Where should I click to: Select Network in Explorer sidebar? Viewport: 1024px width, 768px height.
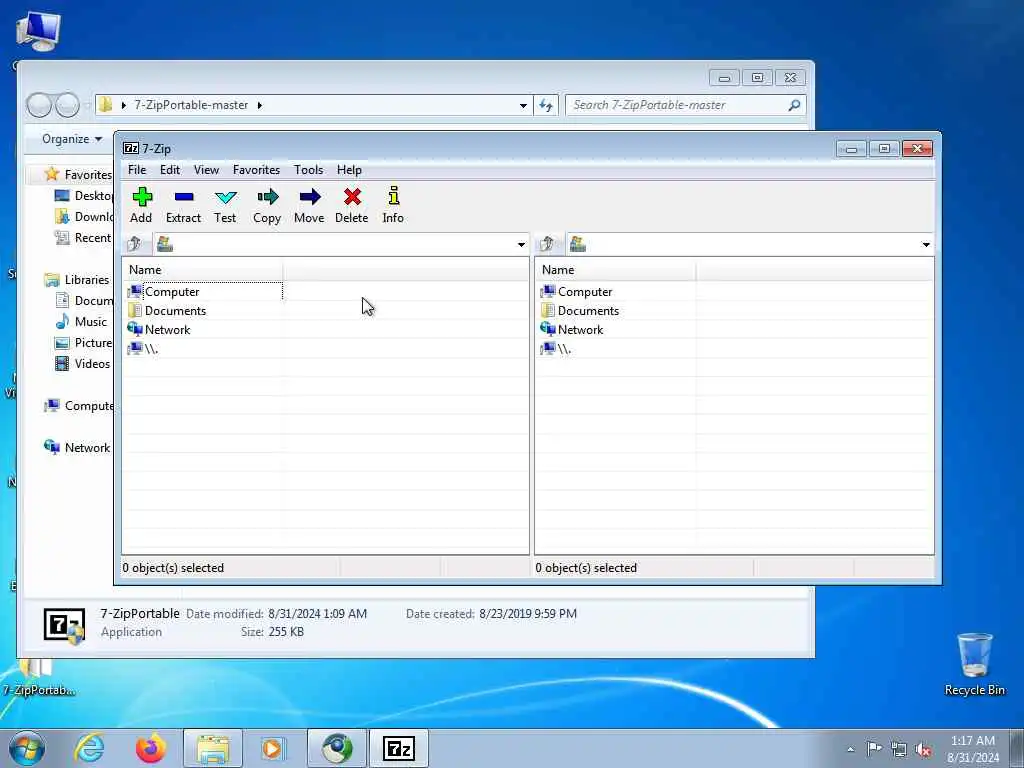coord(77,447)
